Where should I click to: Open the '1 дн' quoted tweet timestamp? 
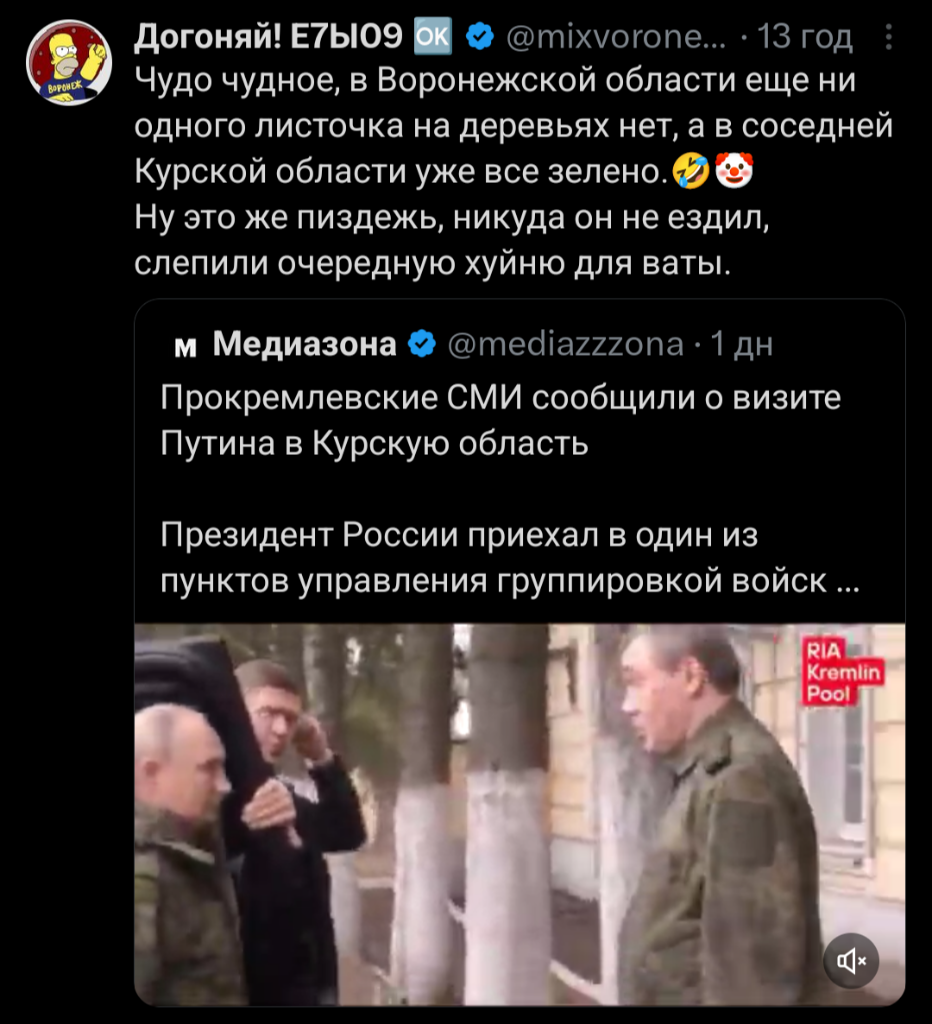coord(741,344)
